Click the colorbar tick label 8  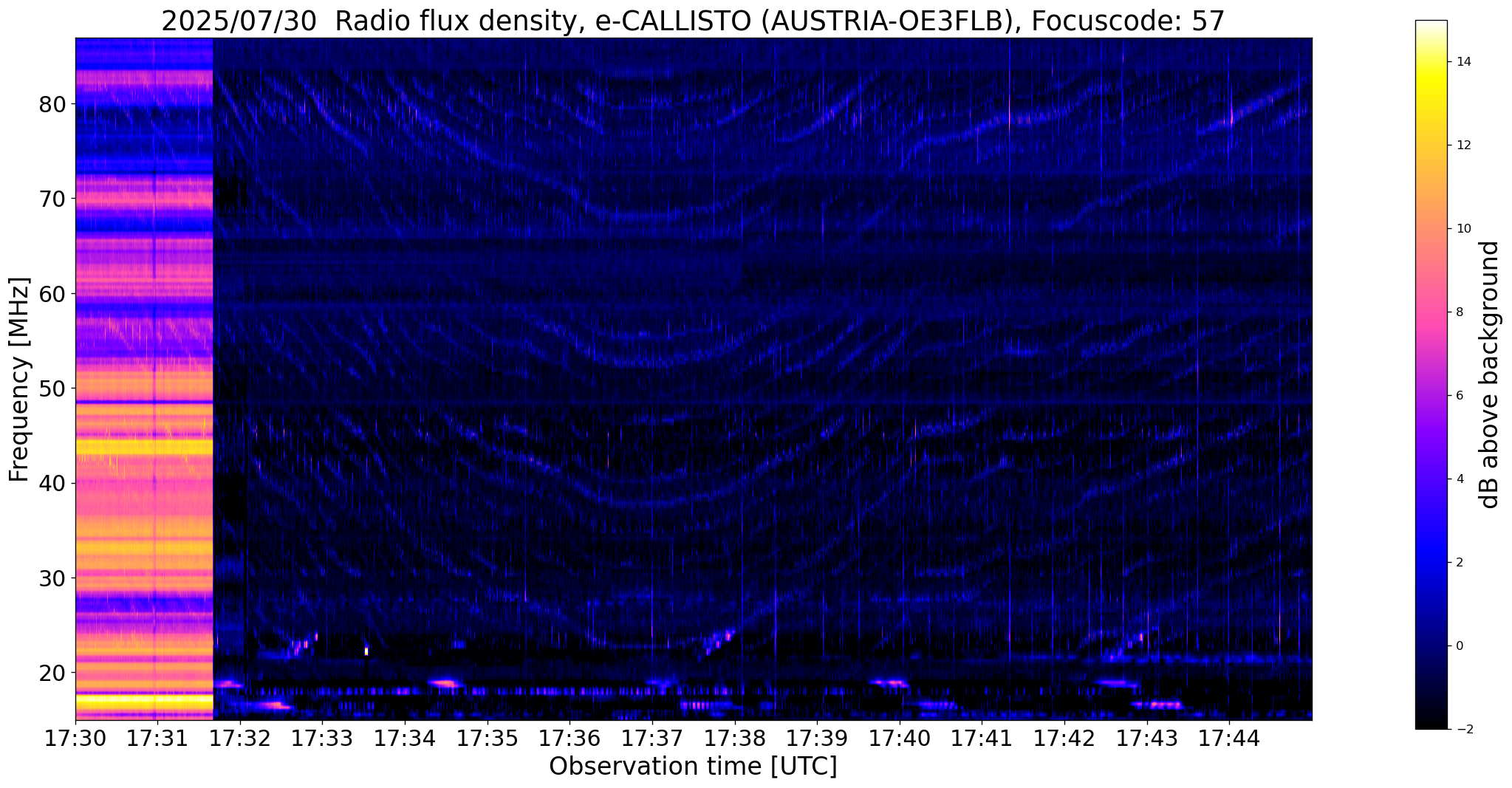1460,312
